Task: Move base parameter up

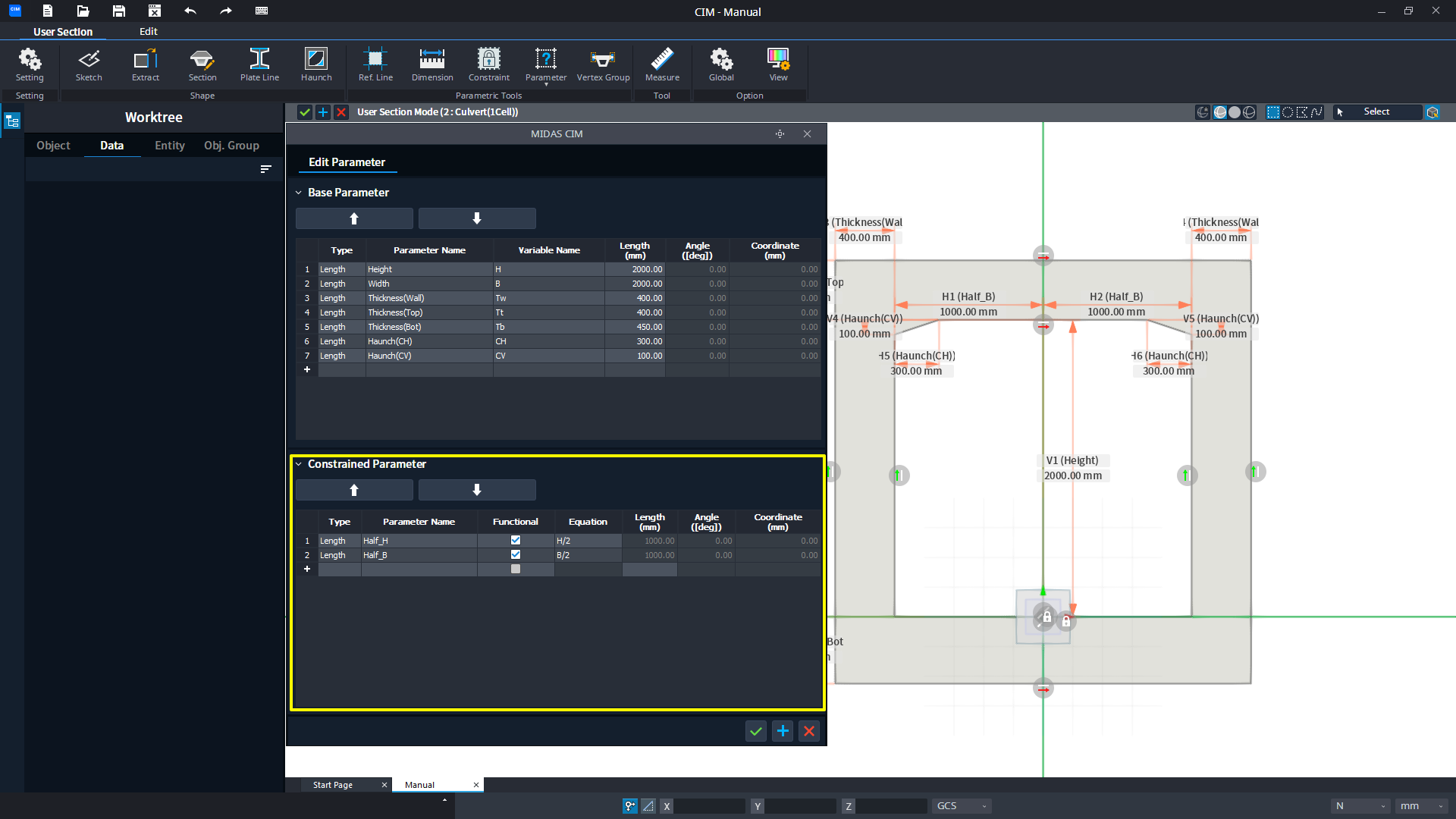Action: 354,218
